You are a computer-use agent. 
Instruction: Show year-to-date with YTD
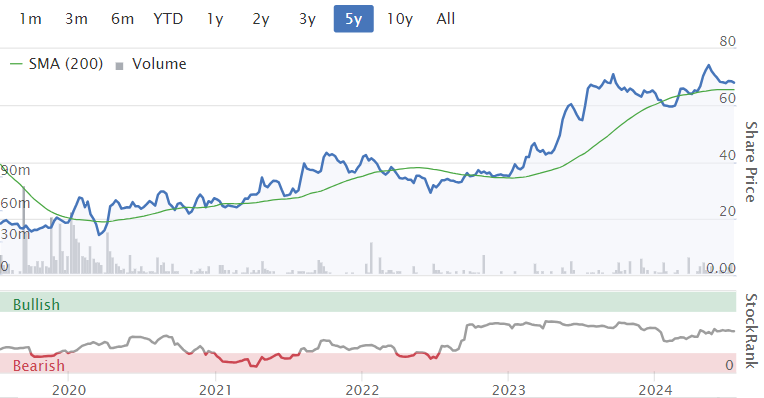point(168,19)
